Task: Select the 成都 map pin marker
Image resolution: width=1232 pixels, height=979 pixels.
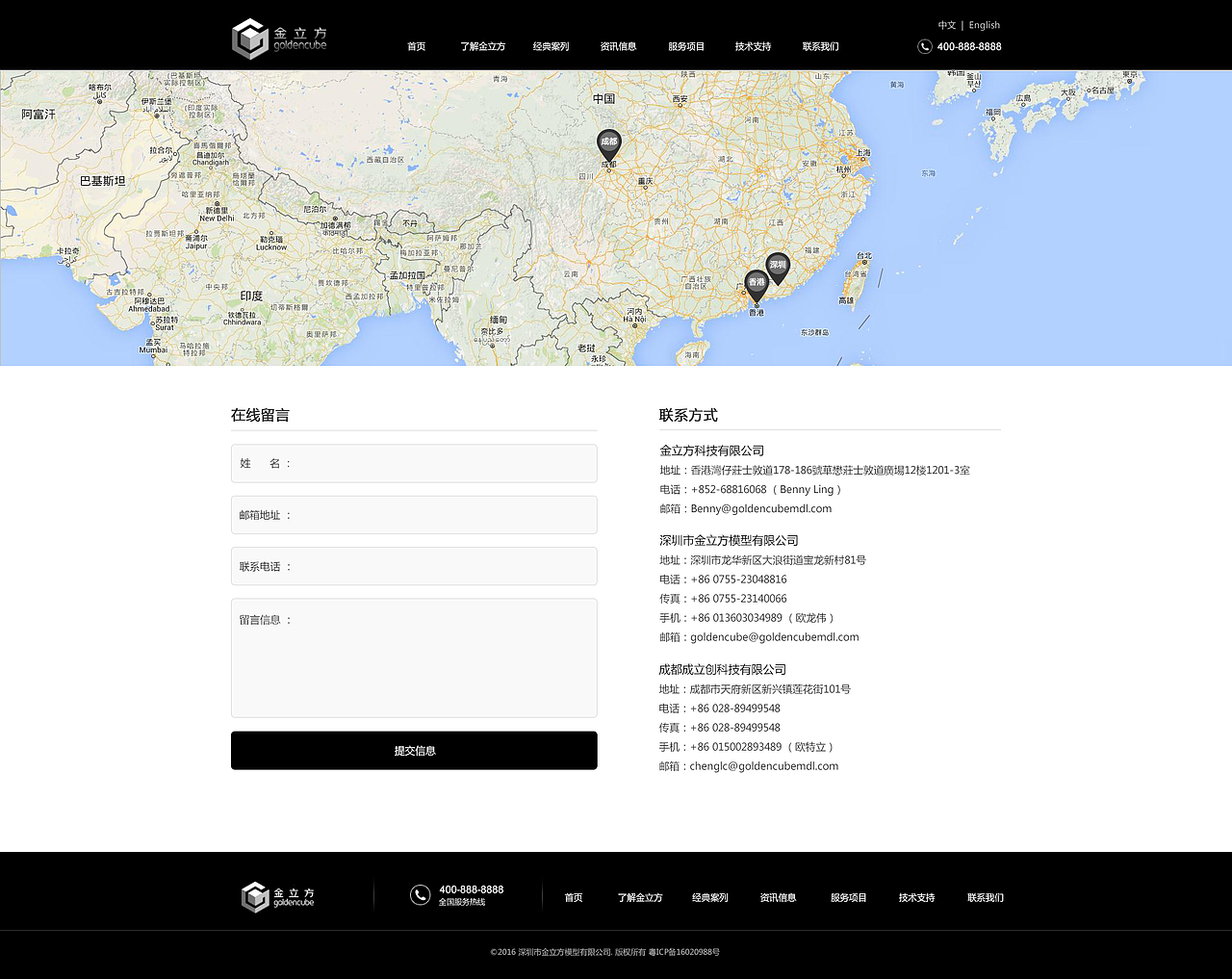Action: [608, 146]
